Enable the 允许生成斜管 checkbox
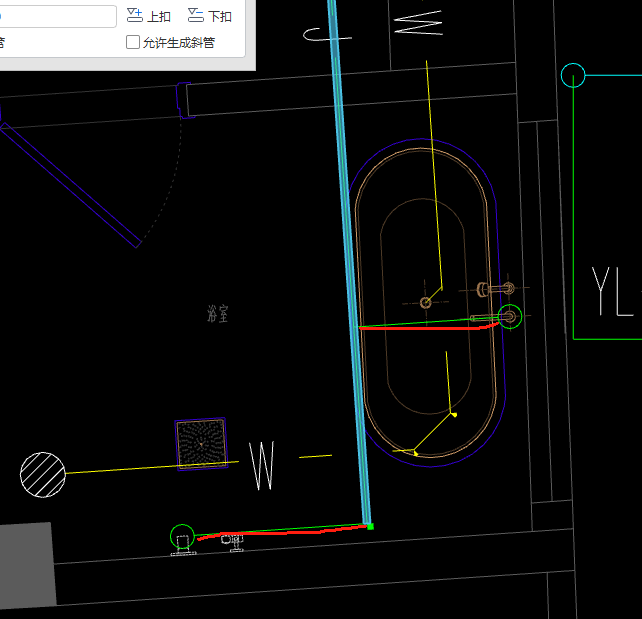The width and height of the screenshot is (642, 619). pyautogui.click(x=132, y=42)
